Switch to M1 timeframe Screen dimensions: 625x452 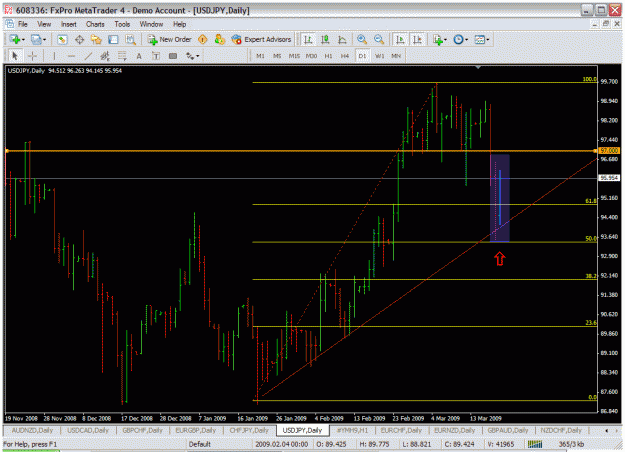click(x=260, y=56)
